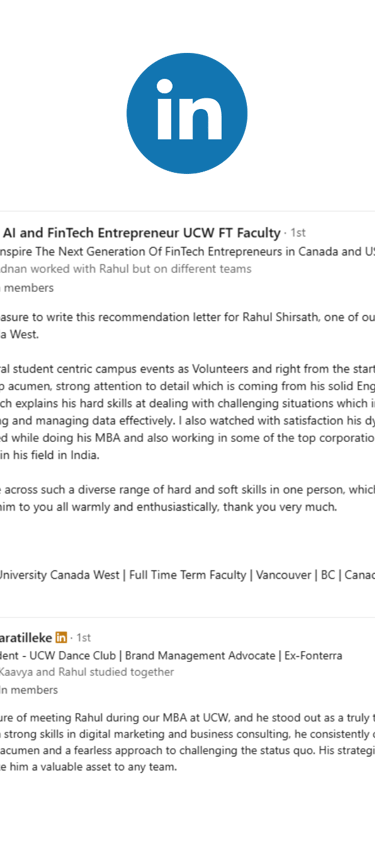Click the sentence about managing data effectively
This screenshot has width=375, height=851.
click(x=187, y=421)
